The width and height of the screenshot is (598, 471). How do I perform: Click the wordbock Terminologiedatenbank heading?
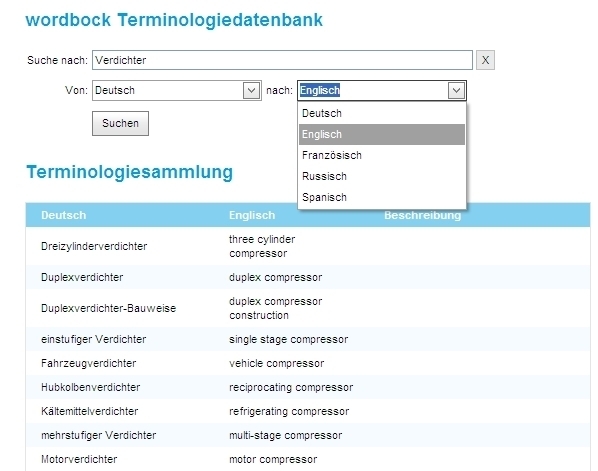(x=174, y=20)
